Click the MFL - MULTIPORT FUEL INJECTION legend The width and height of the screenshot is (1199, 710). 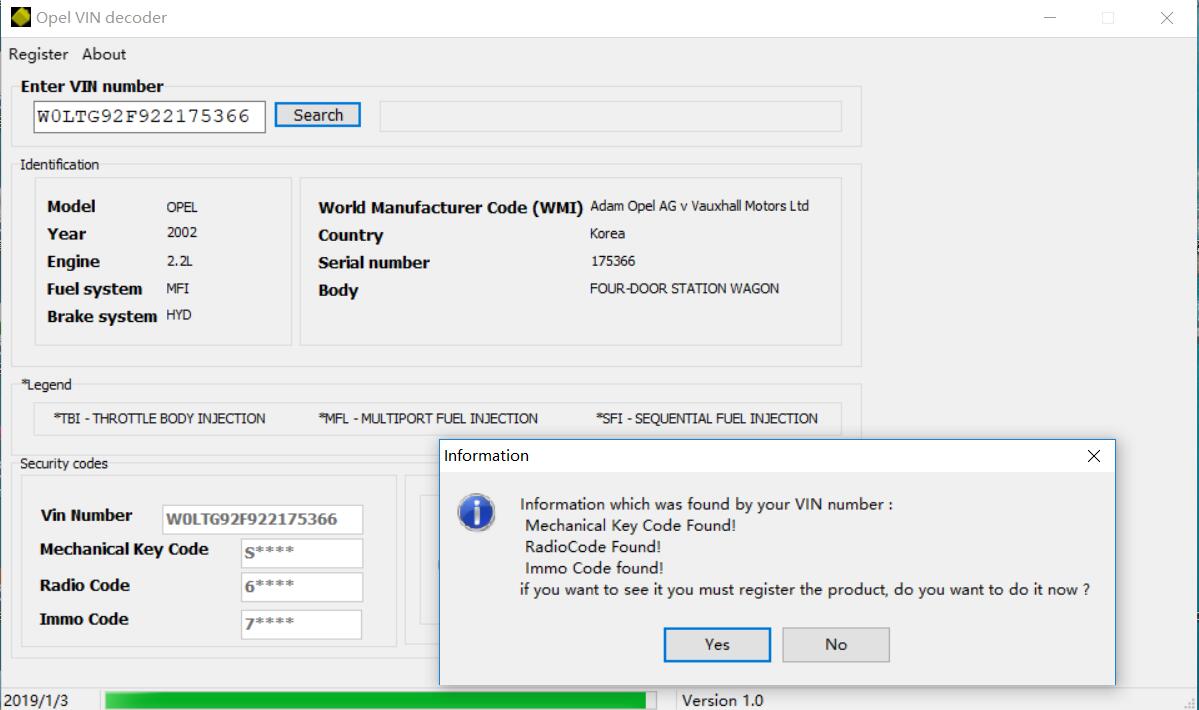(427, 418)
